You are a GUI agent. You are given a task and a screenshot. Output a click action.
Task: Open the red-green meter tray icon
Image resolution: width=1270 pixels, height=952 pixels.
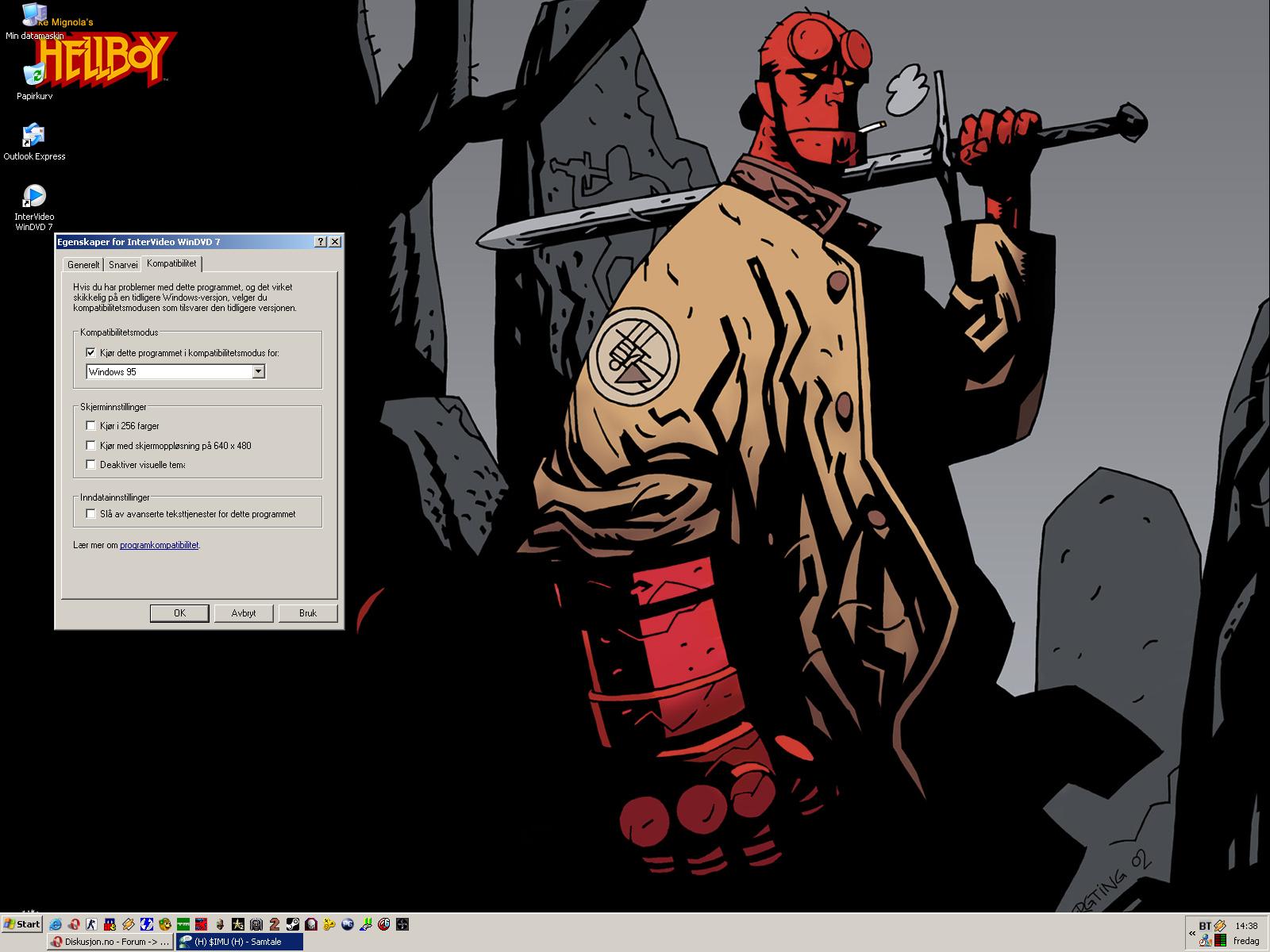pos(1220,940)
